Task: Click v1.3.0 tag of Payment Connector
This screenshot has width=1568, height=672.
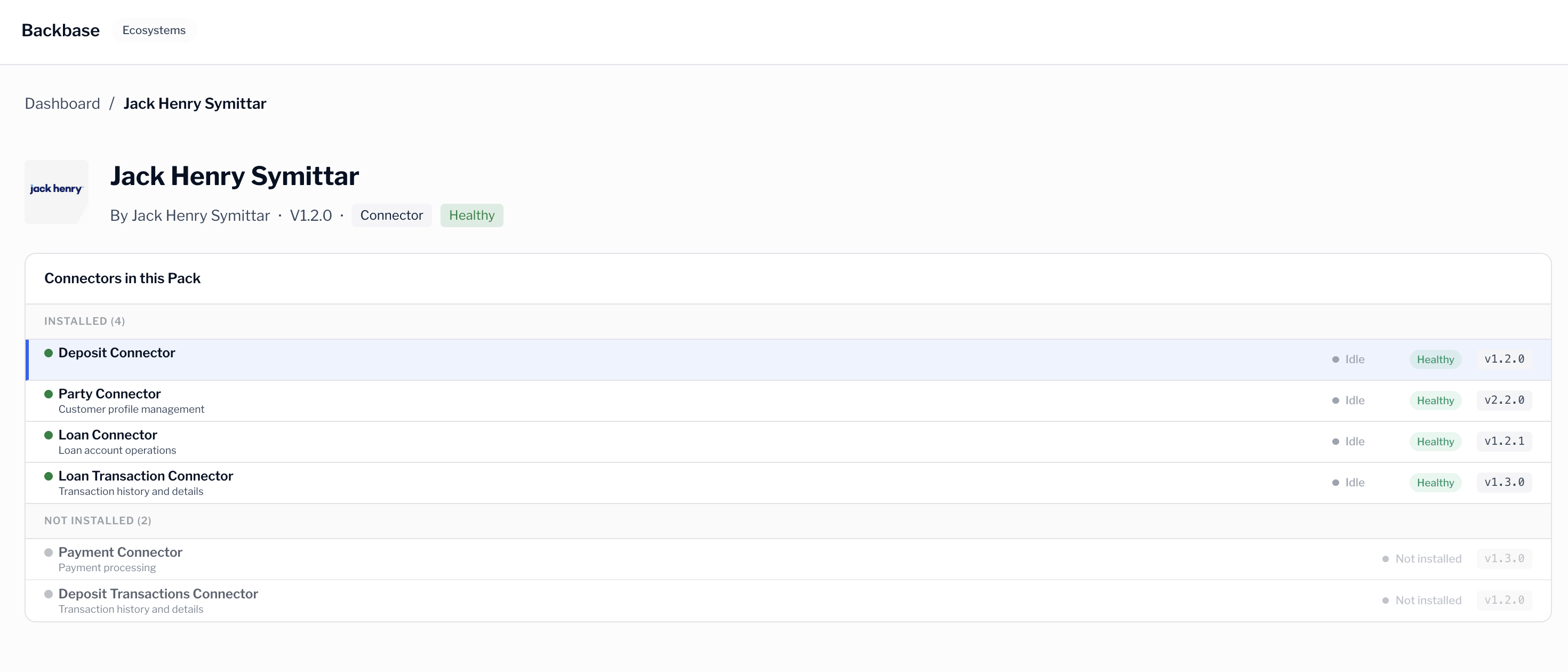Action: pyautogui.click(x=1504, y=558)
